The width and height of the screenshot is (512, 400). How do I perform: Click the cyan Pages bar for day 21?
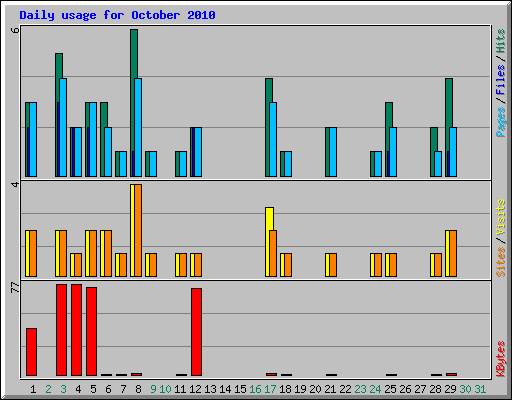point(333,152)
